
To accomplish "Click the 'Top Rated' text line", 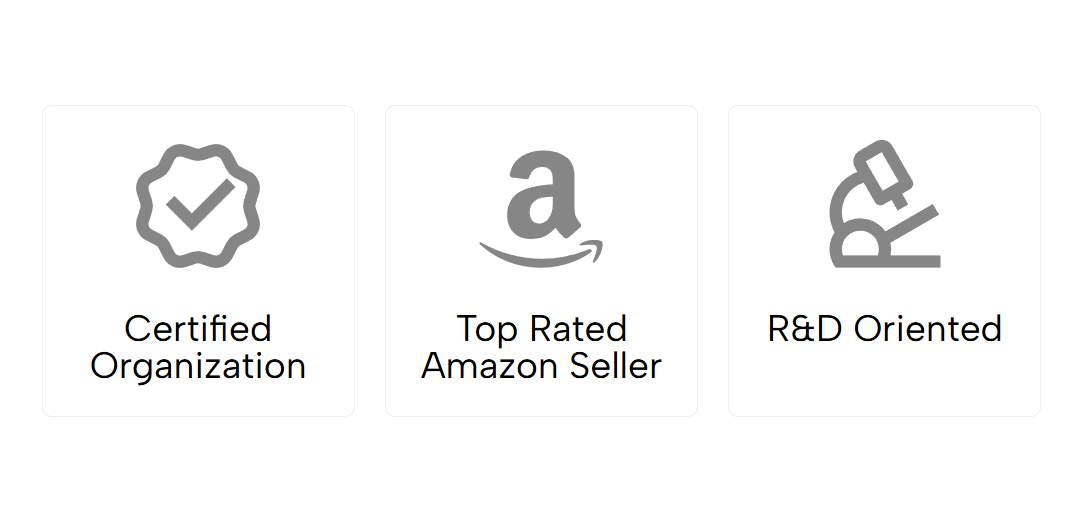I will [x=541, y=328].
